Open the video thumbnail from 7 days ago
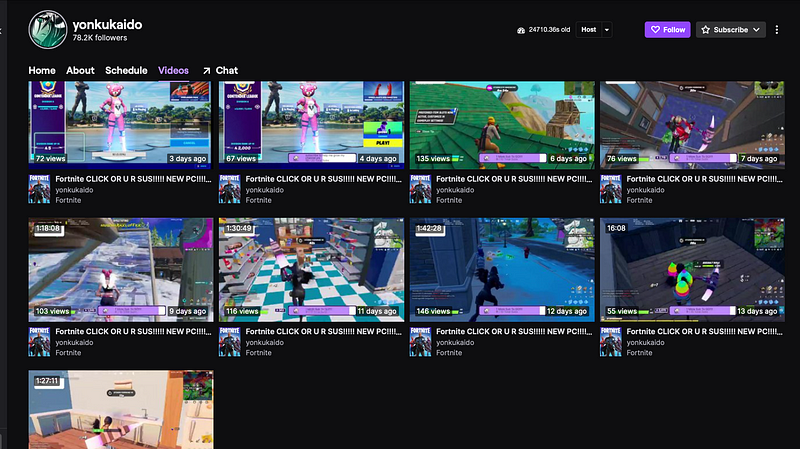The image size is (800, 449). pos(692,124)
